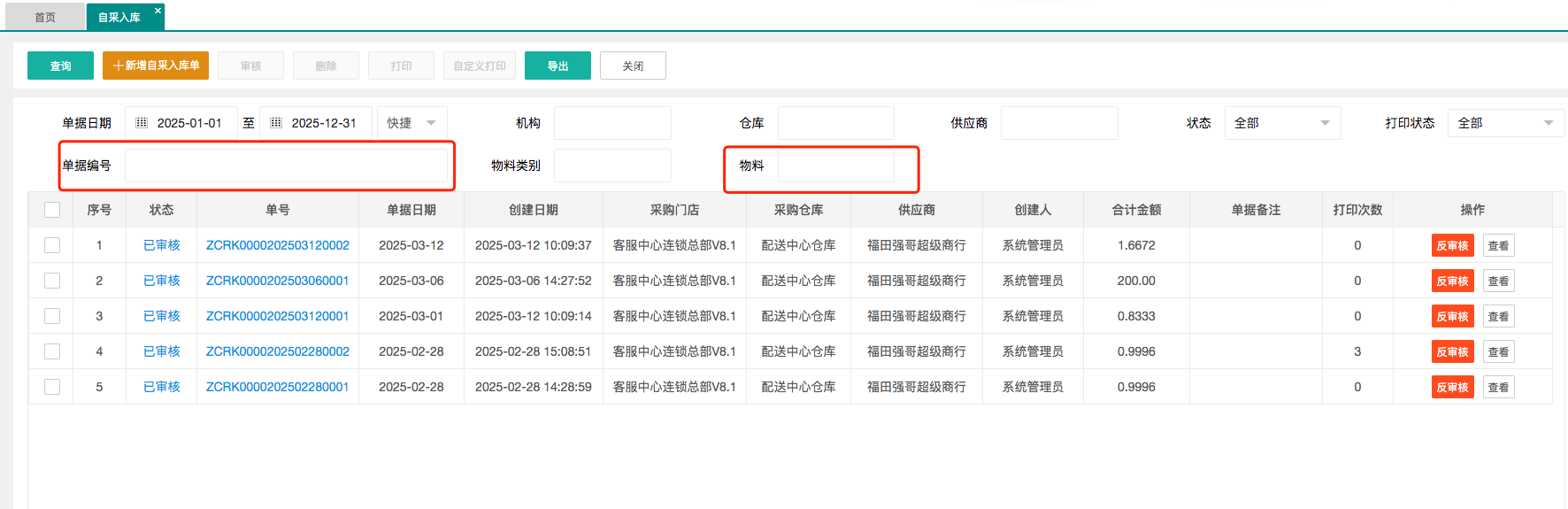Toggle the select-all header checkbox
This screenshot has height=509, width=1568.
(x=52, y=210)
